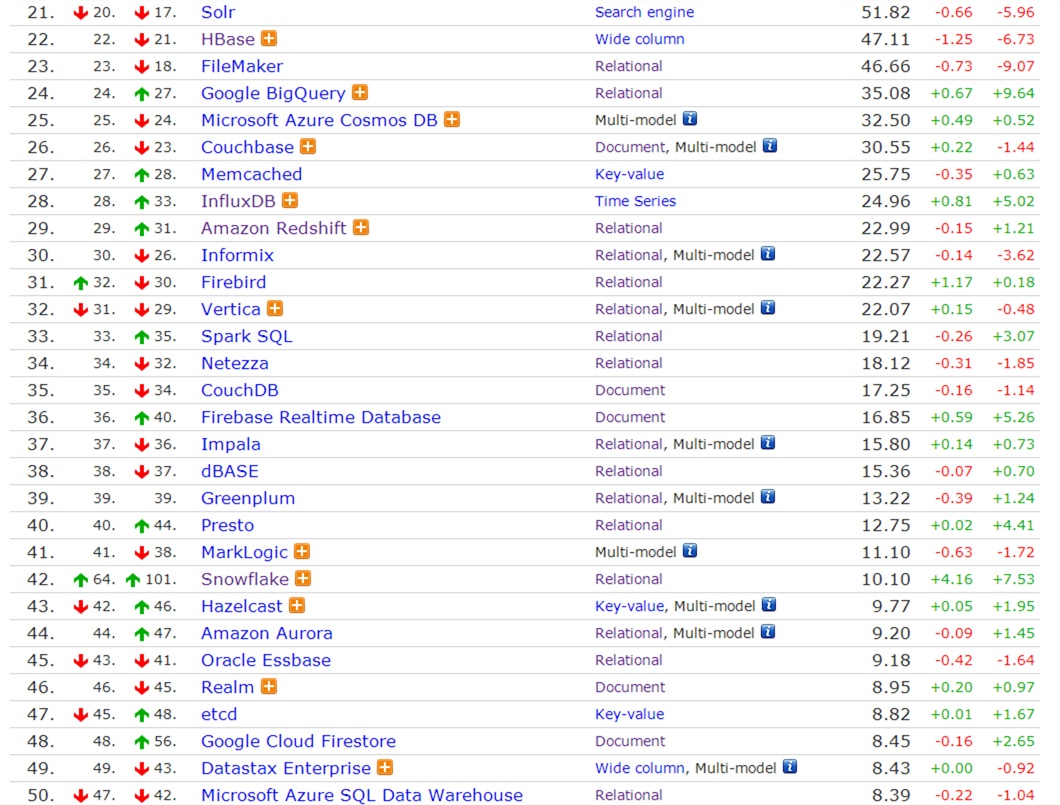Click the plus icon next to MarkLogic
This screenshot has width=1060, height=805.
[x=302, y=552]
